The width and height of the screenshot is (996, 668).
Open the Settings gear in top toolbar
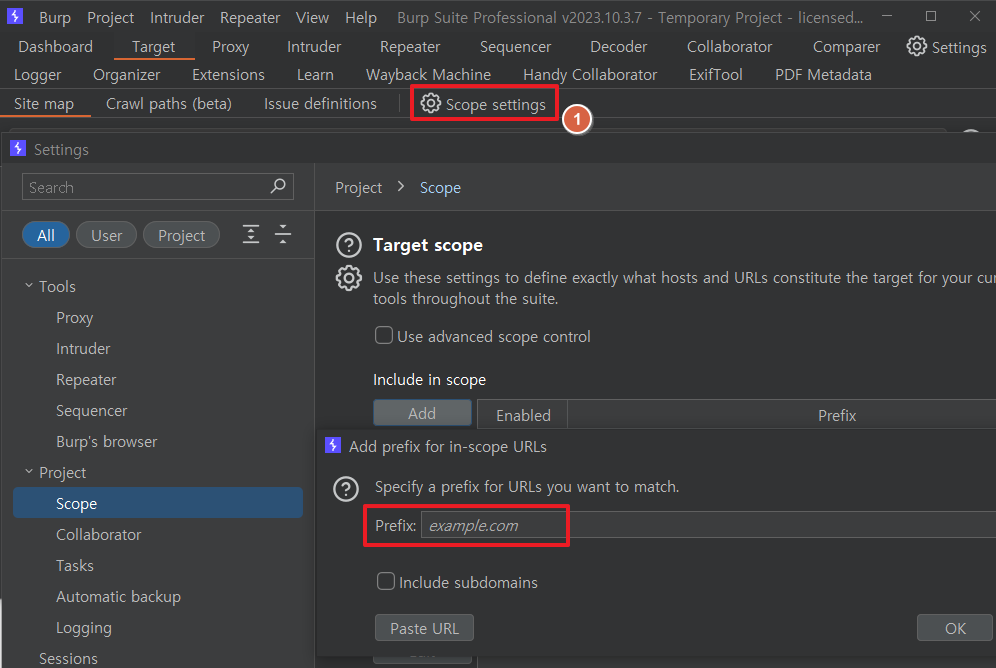click(x=946, y=47)
